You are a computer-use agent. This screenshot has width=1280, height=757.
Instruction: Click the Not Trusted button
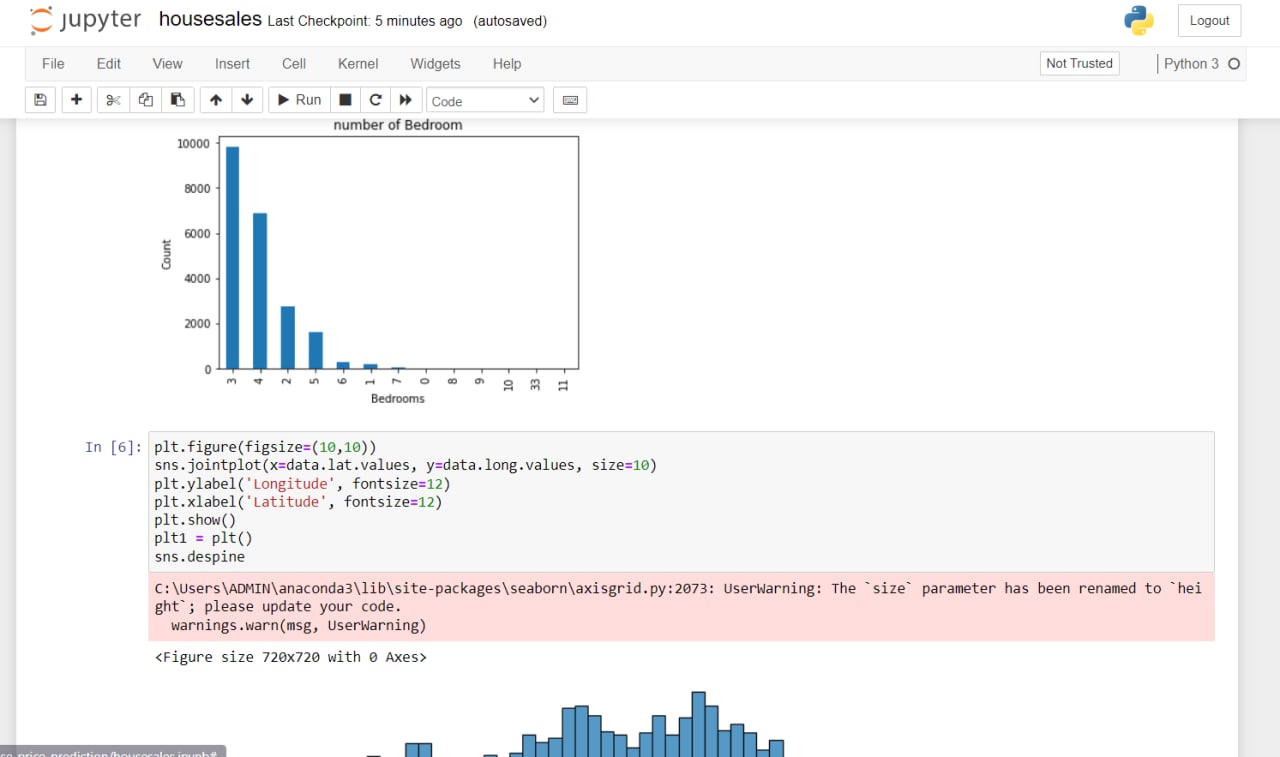click(1079, 64)
